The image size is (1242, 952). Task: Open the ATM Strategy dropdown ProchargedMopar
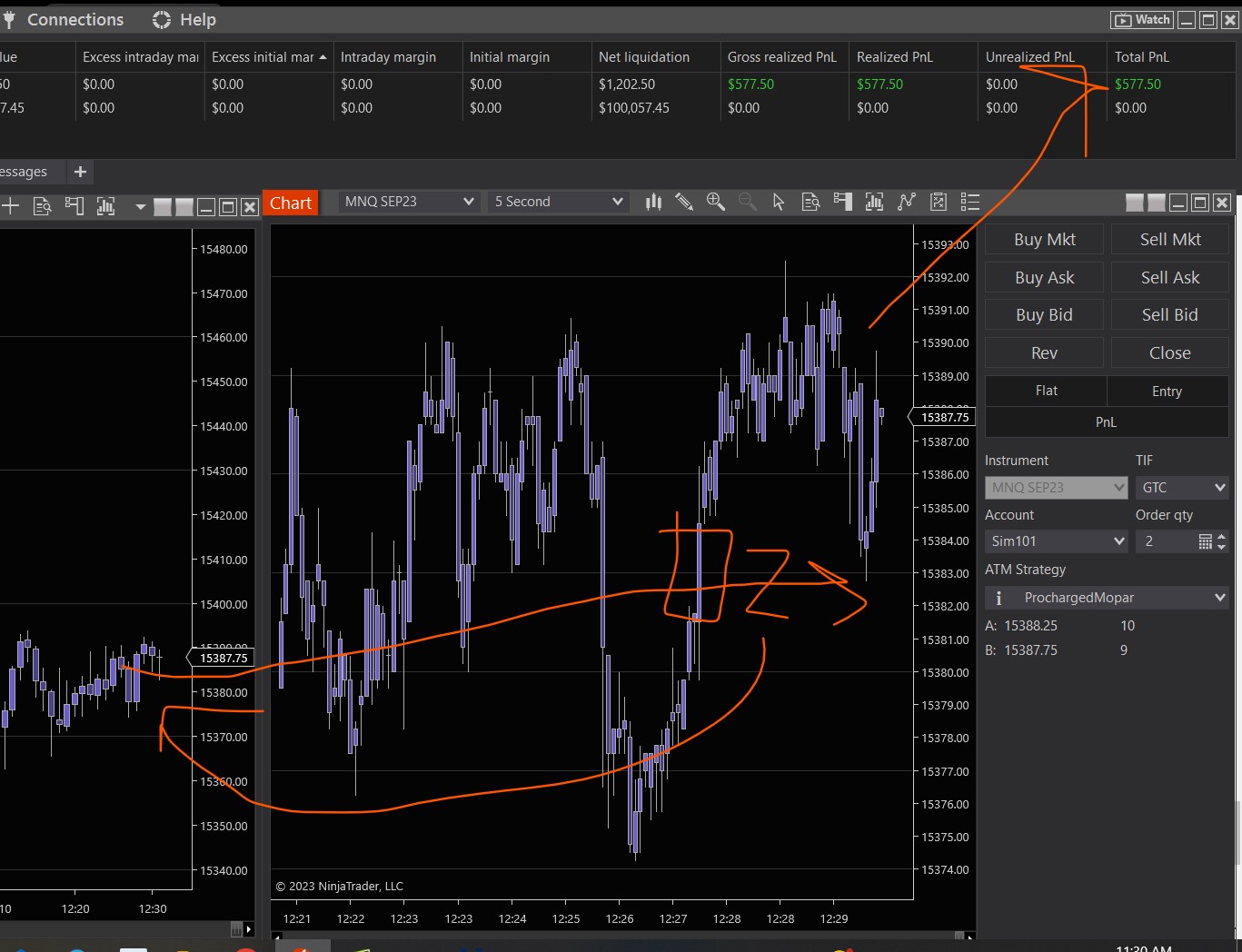tap(1107, 598)
